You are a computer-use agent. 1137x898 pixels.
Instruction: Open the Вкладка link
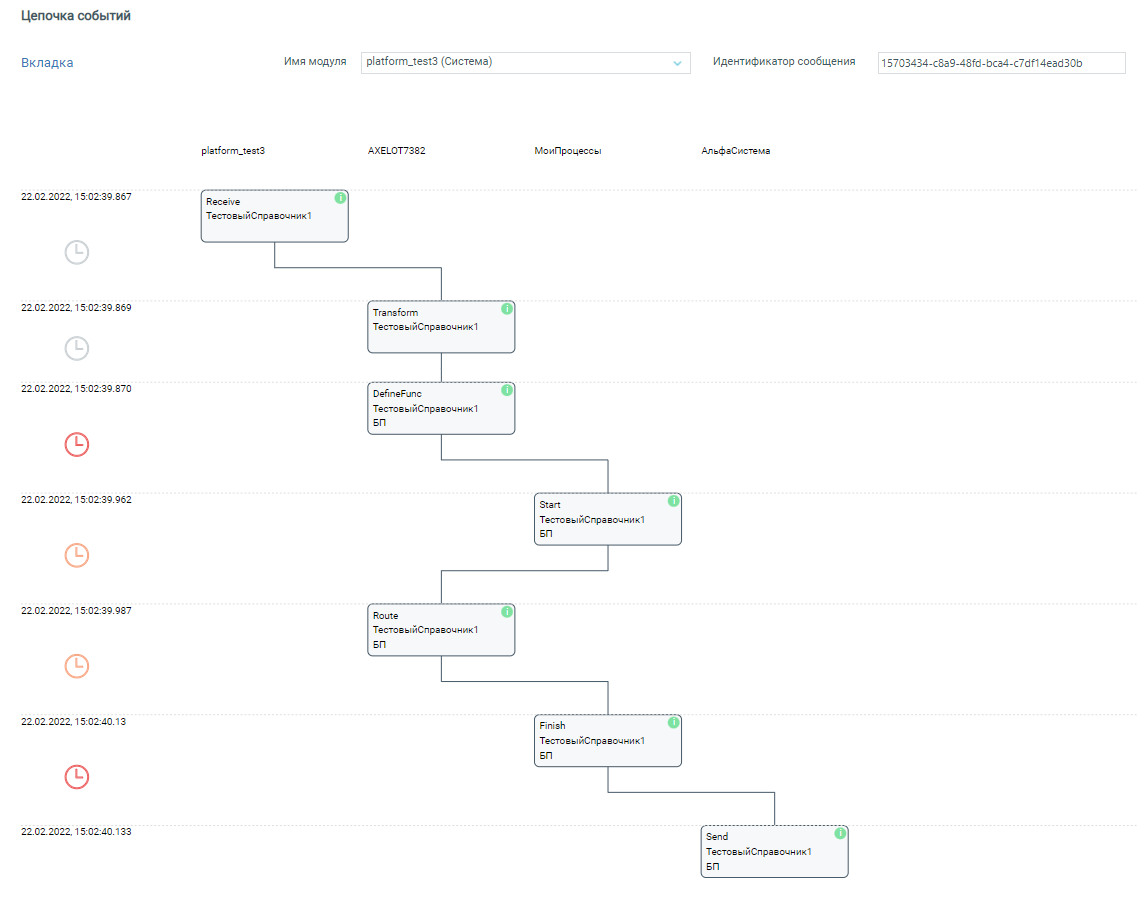click(47, 63)
